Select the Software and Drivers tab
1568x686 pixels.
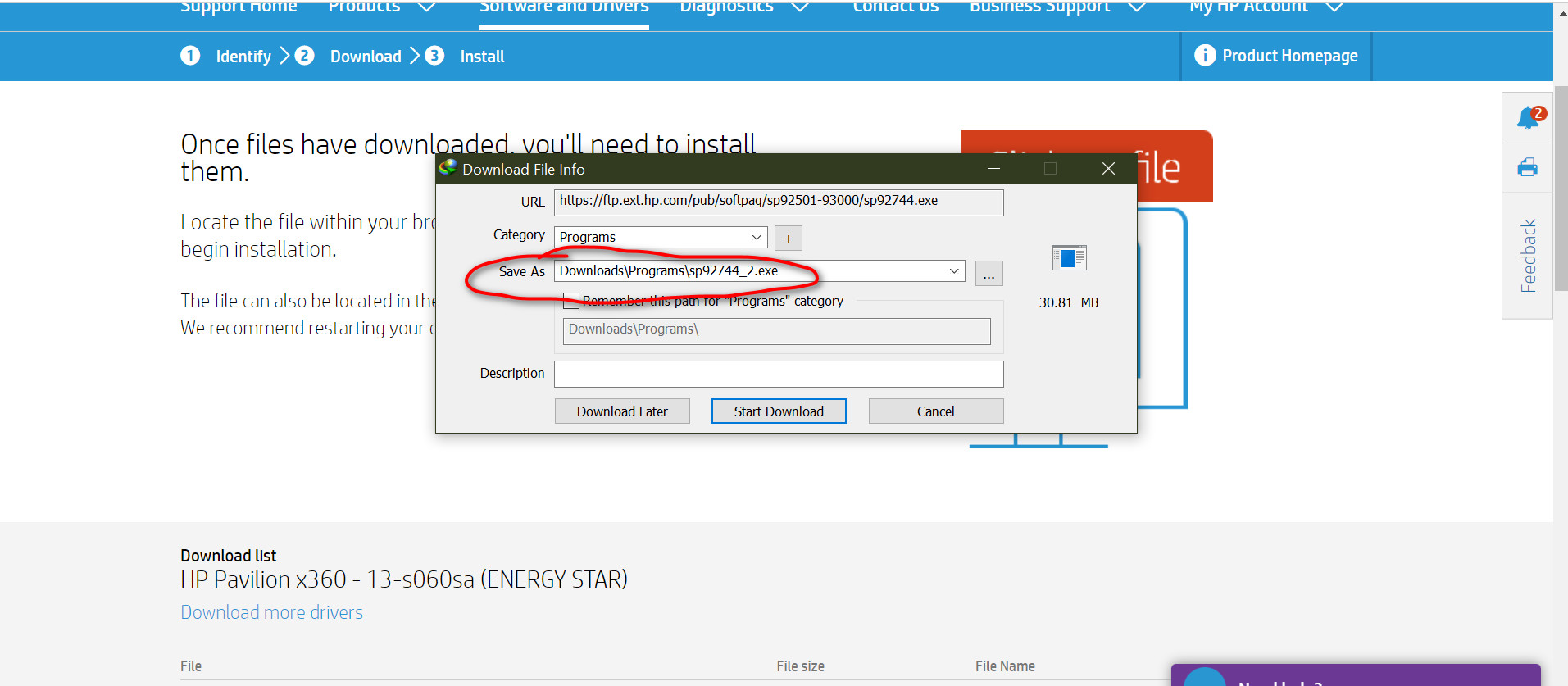point(564,7)
